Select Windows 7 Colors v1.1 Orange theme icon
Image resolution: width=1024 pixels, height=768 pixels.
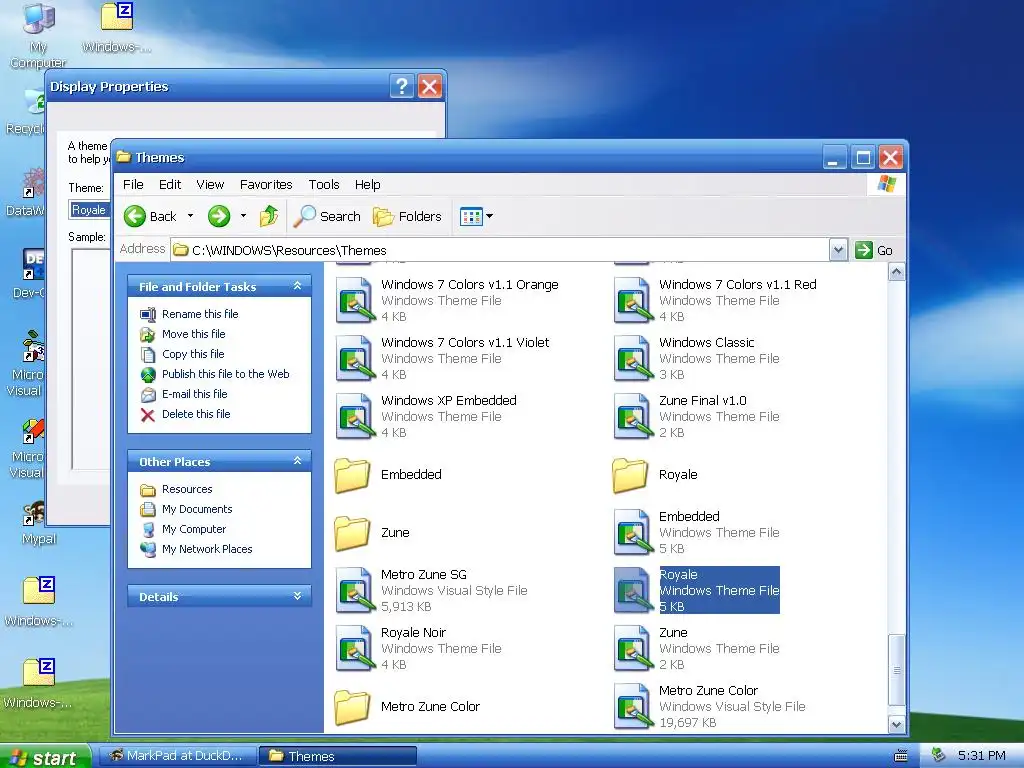pos(355,300)
